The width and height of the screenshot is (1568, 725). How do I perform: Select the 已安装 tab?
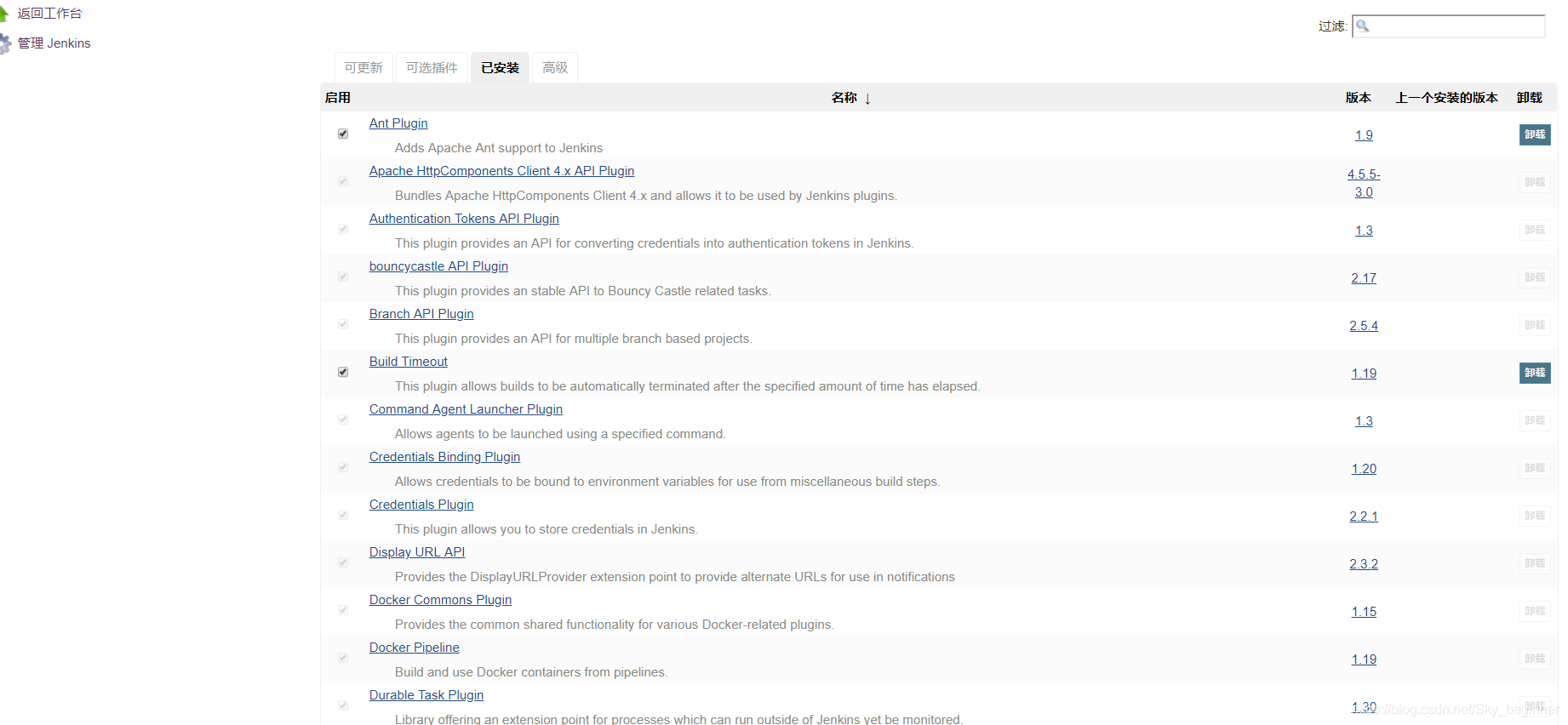(x=500, y=68)
